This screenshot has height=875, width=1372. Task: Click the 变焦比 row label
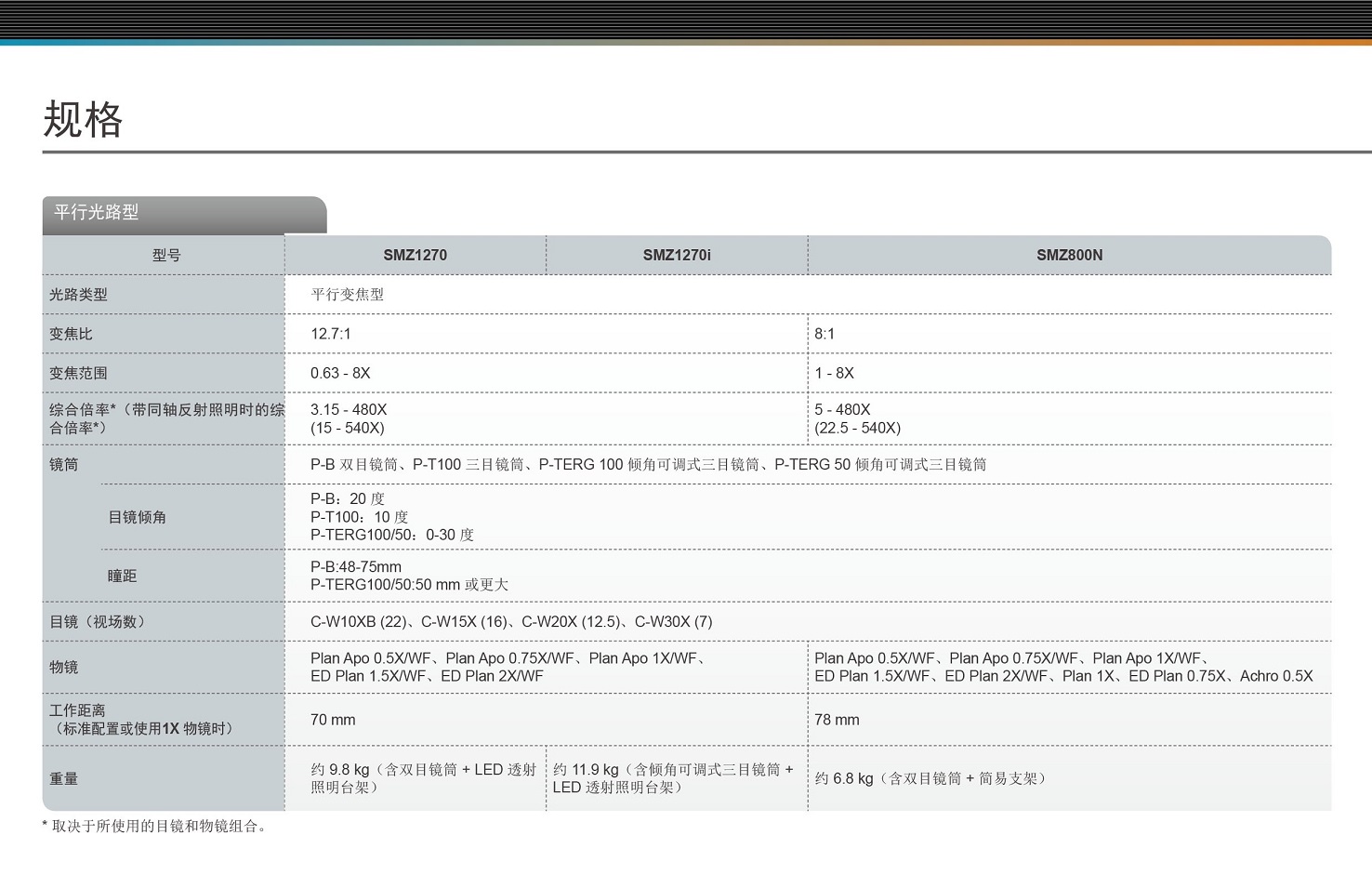71,334
